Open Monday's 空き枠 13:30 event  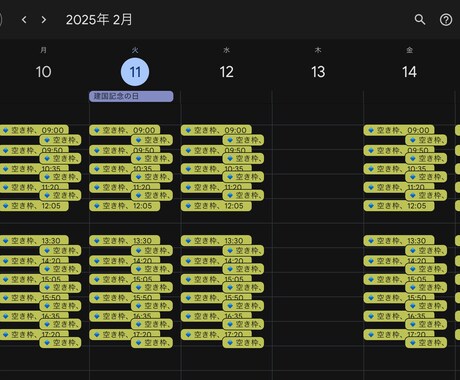point(34,240)
